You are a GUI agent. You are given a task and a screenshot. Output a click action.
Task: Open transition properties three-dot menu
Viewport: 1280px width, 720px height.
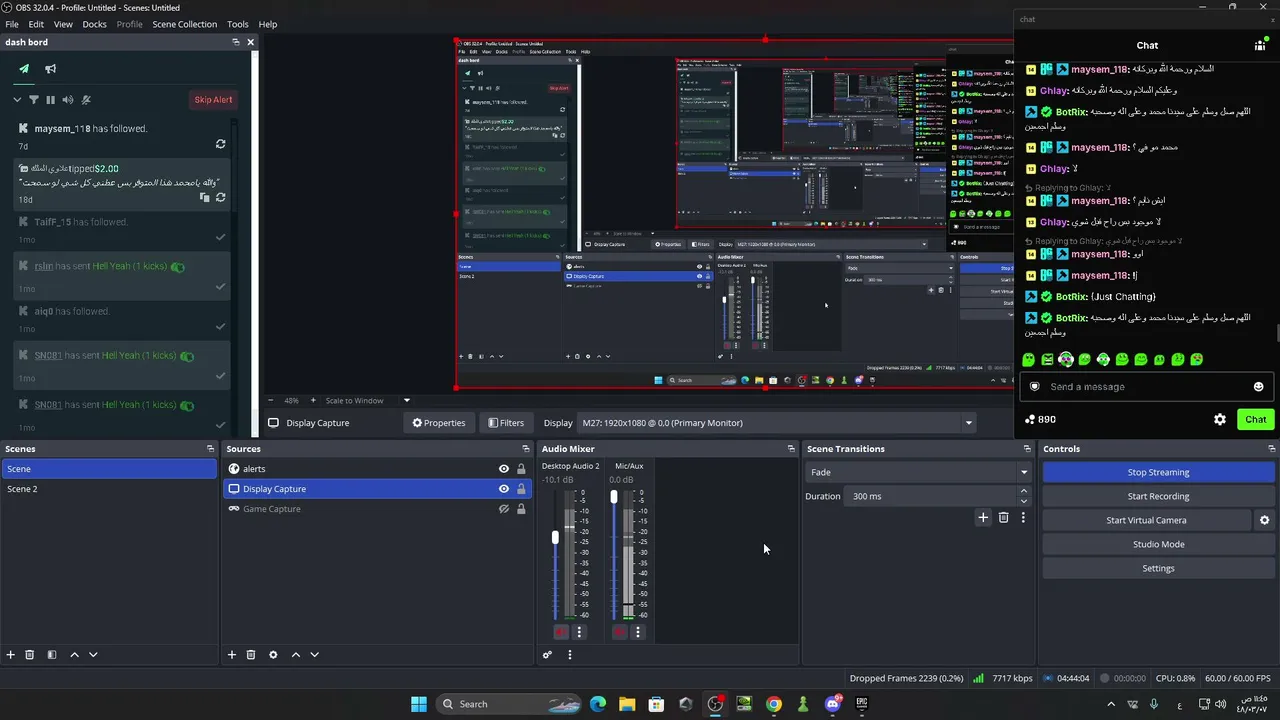(1023, 517)
